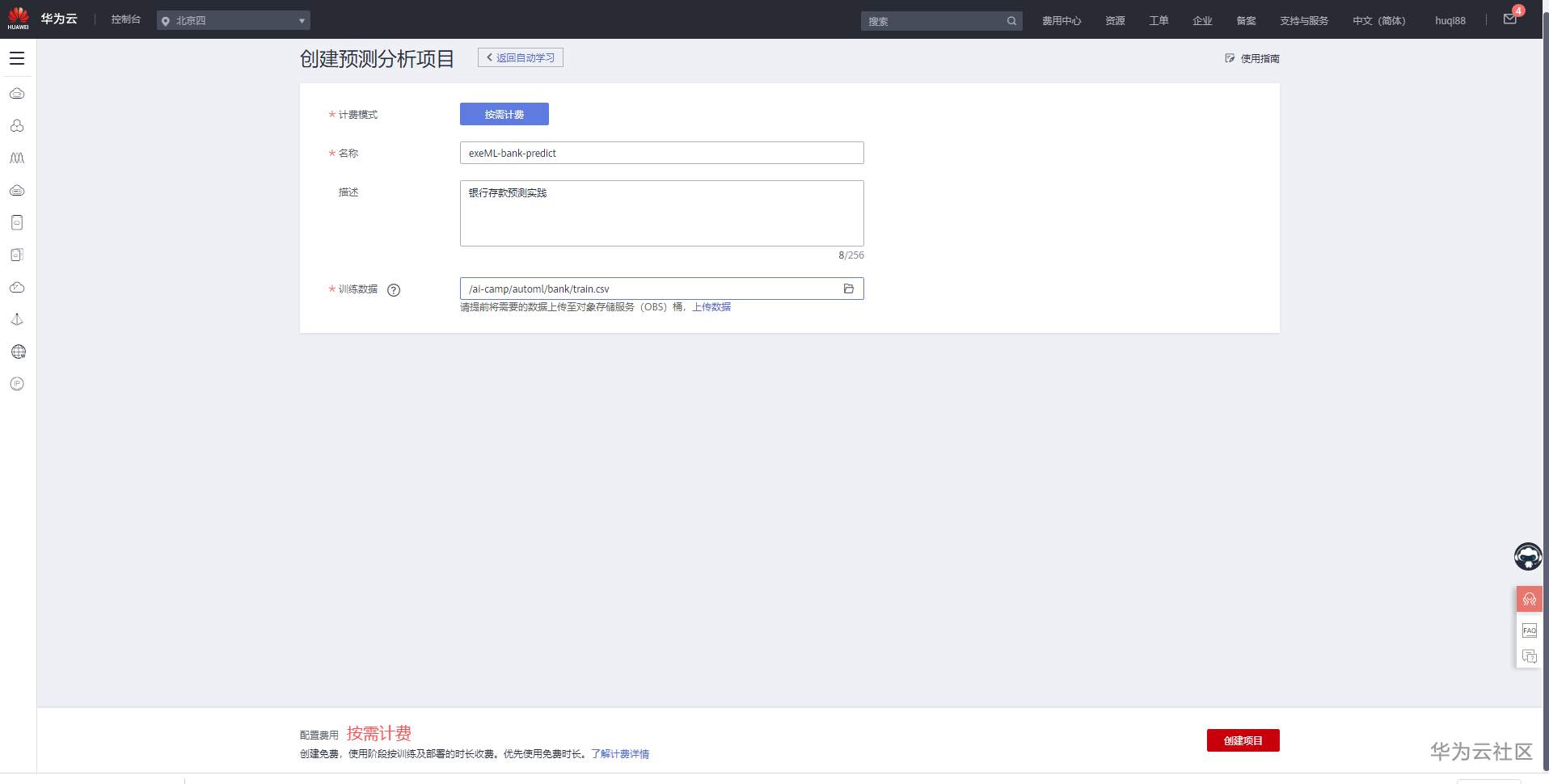Viewport: 1549px width, 784px height.
Task: Click the stacked cloud-documents sidebar icon
Action: pyautogui.click(x=17, y=255)
